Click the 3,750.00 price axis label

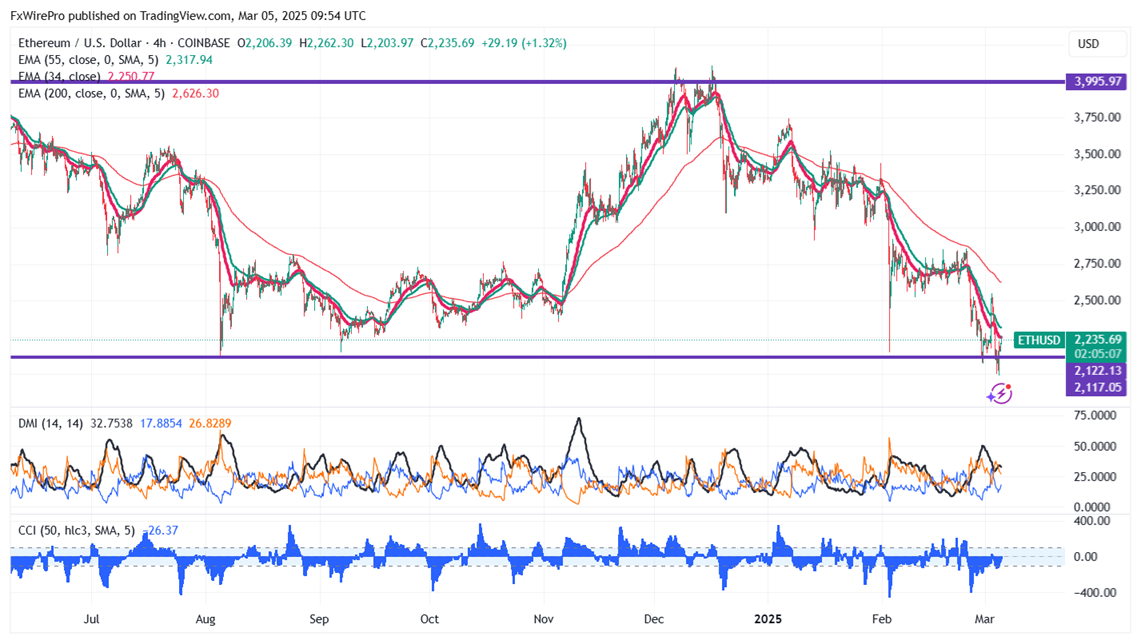coord(1097,117)
